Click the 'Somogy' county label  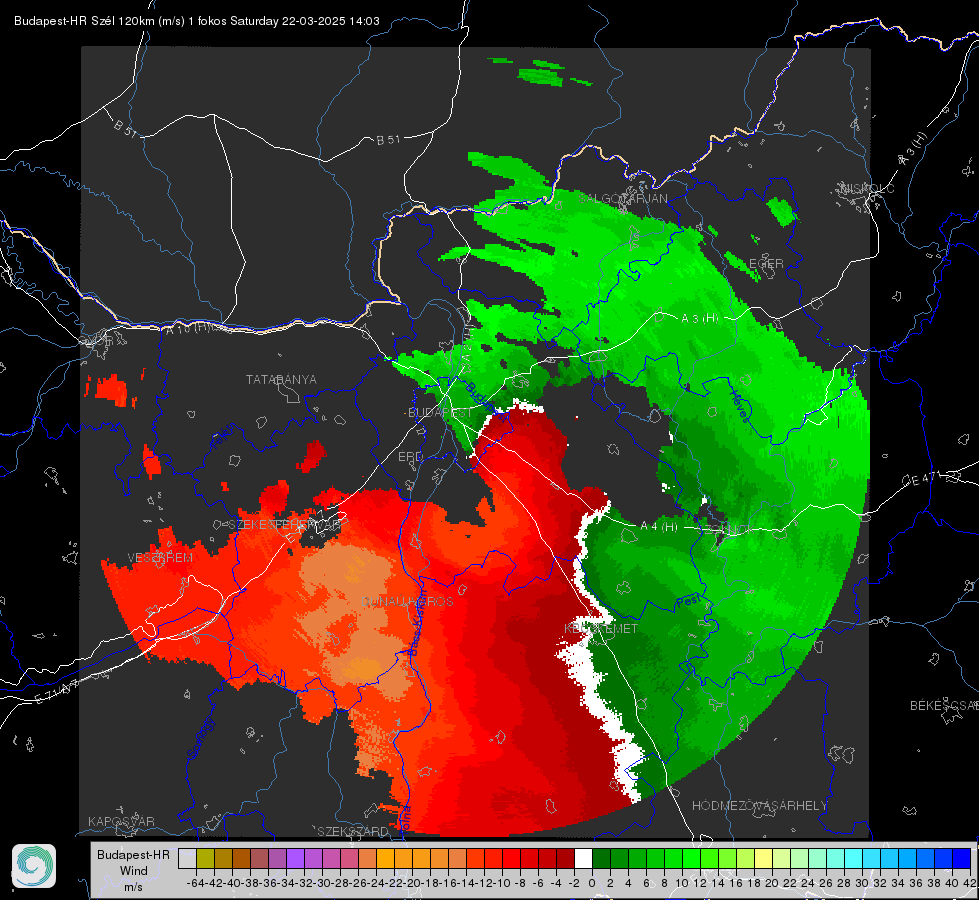200,739
